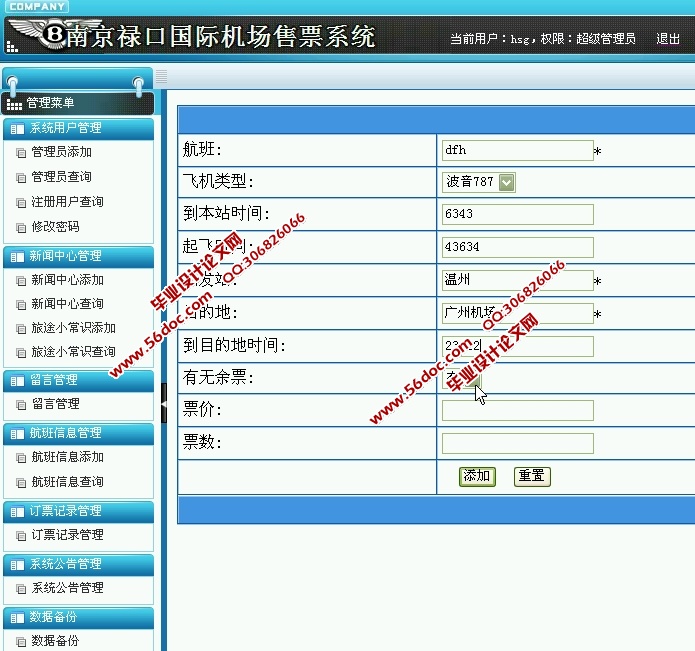This screenshot has width=695, height=651.
Task: Click the 订票记录管理 section header icon
Action: coord(17,512)
